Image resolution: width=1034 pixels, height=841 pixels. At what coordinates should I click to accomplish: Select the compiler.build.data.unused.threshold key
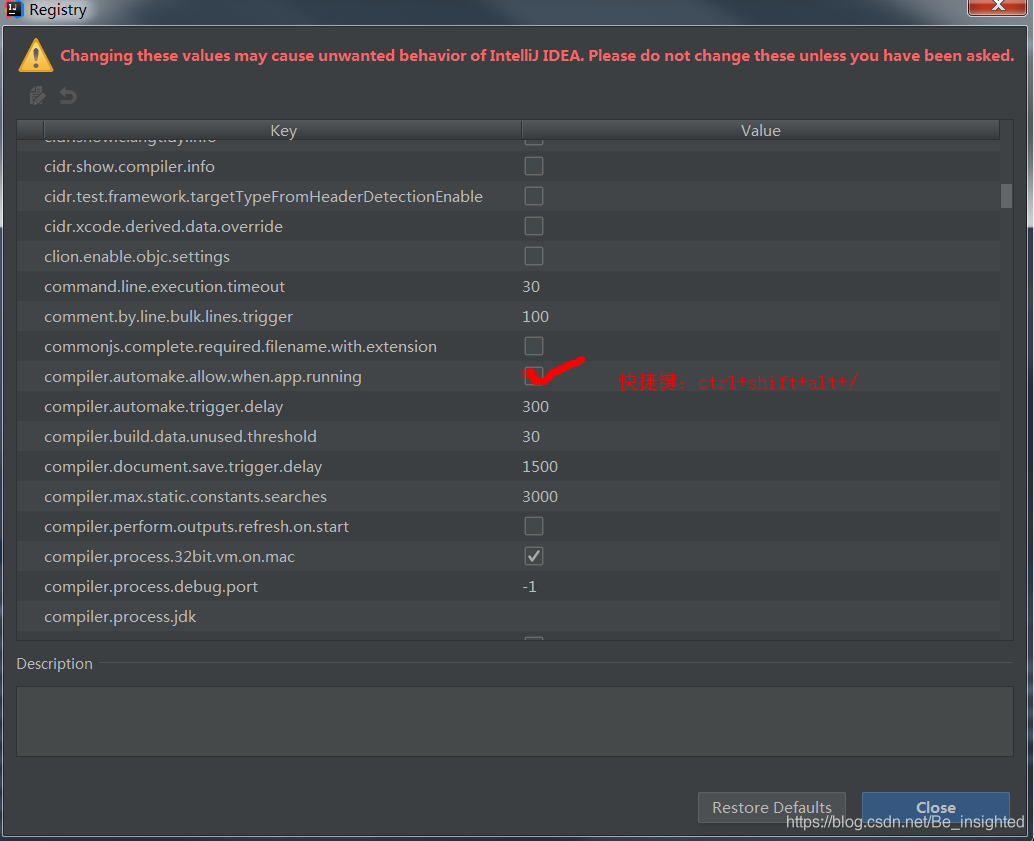(x=180, y=437)
